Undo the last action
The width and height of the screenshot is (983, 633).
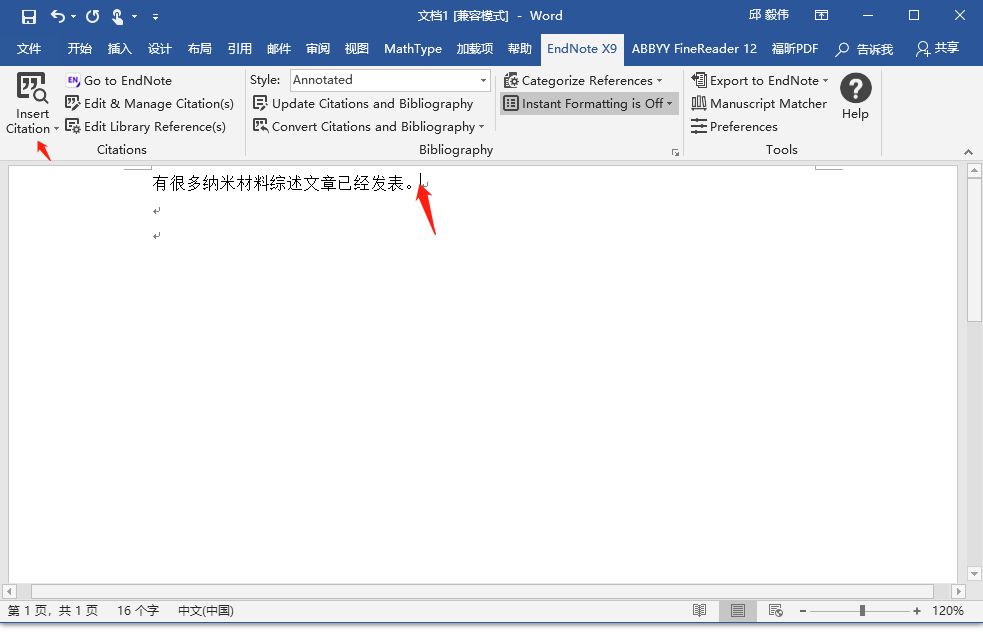[x=58, y=16]
